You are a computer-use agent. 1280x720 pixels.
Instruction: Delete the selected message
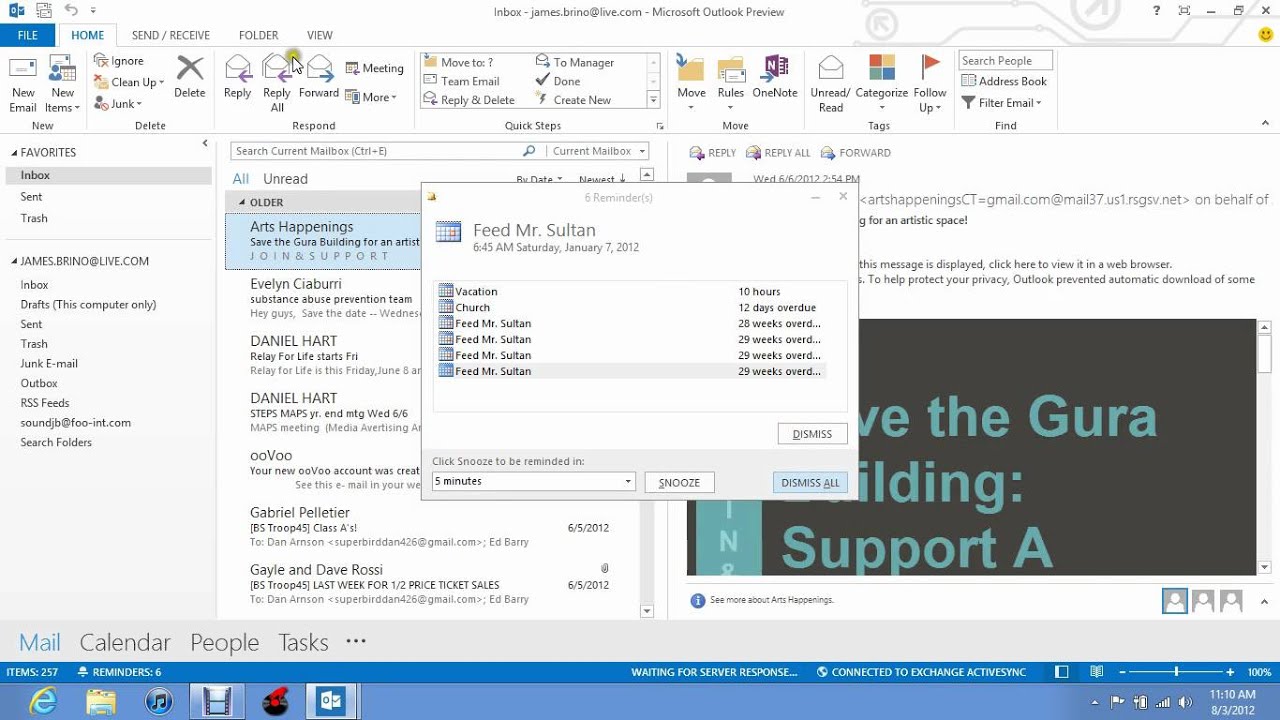point(189,77)
